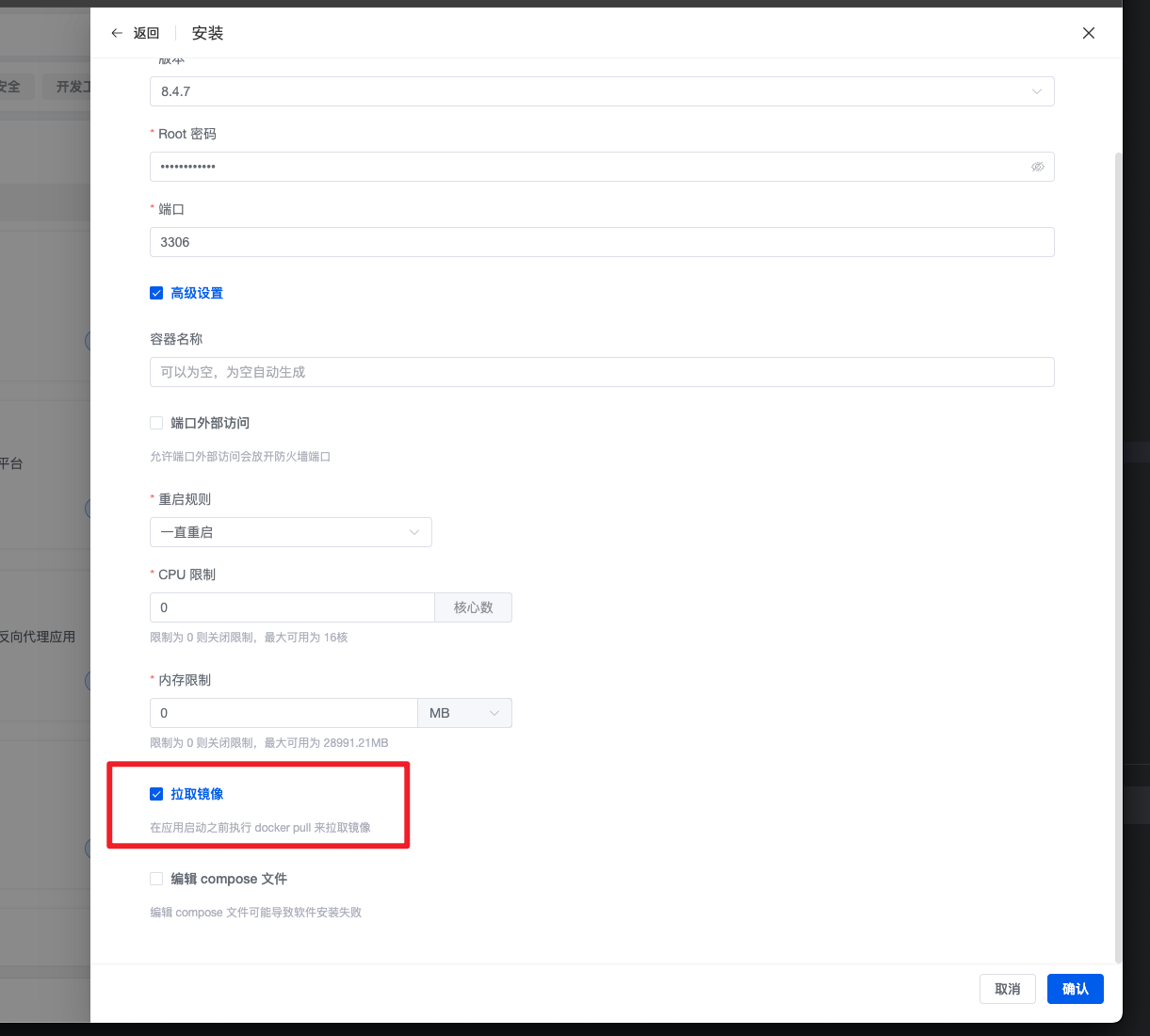Uncheck the 高级设置 checkbox
The image size is (1150, 1036).
(x=156, y=293)
